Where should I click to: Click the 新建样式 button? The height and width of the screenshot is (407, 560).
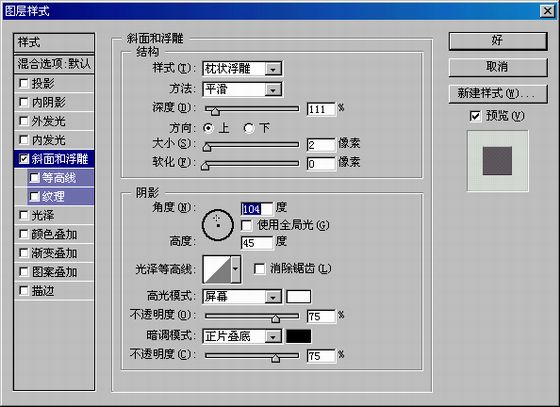tap(498, 94)
